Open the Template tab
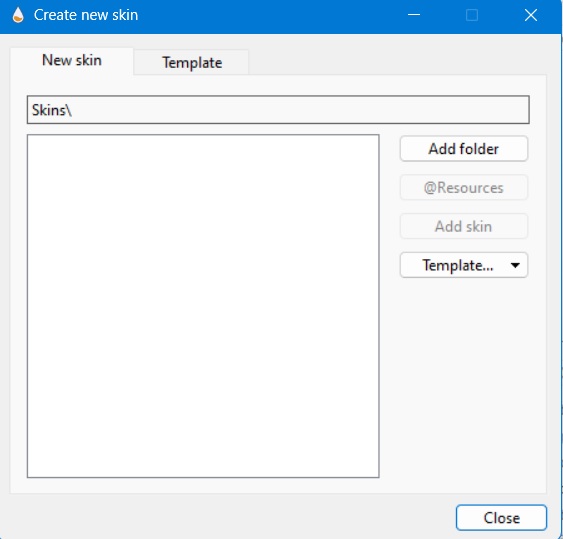 pos(192,63)
